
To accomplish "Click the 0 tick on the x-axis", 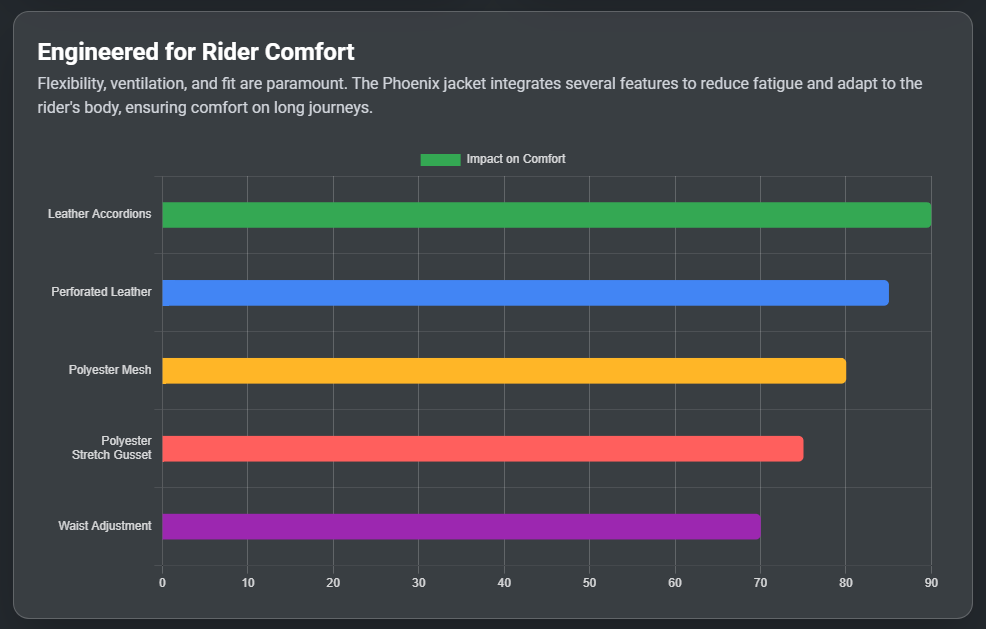I will [x=162, y=583].
